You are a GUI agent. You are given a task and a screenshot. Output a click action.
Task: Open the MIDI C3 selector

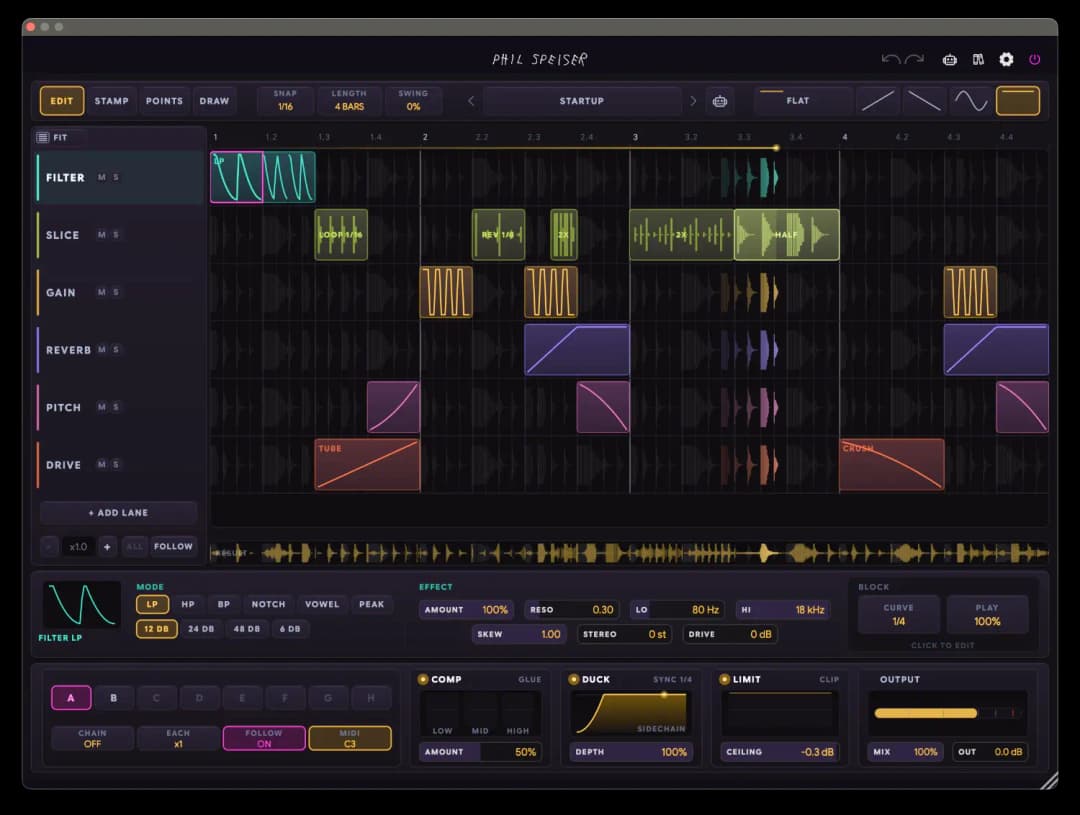pos(350,738)
